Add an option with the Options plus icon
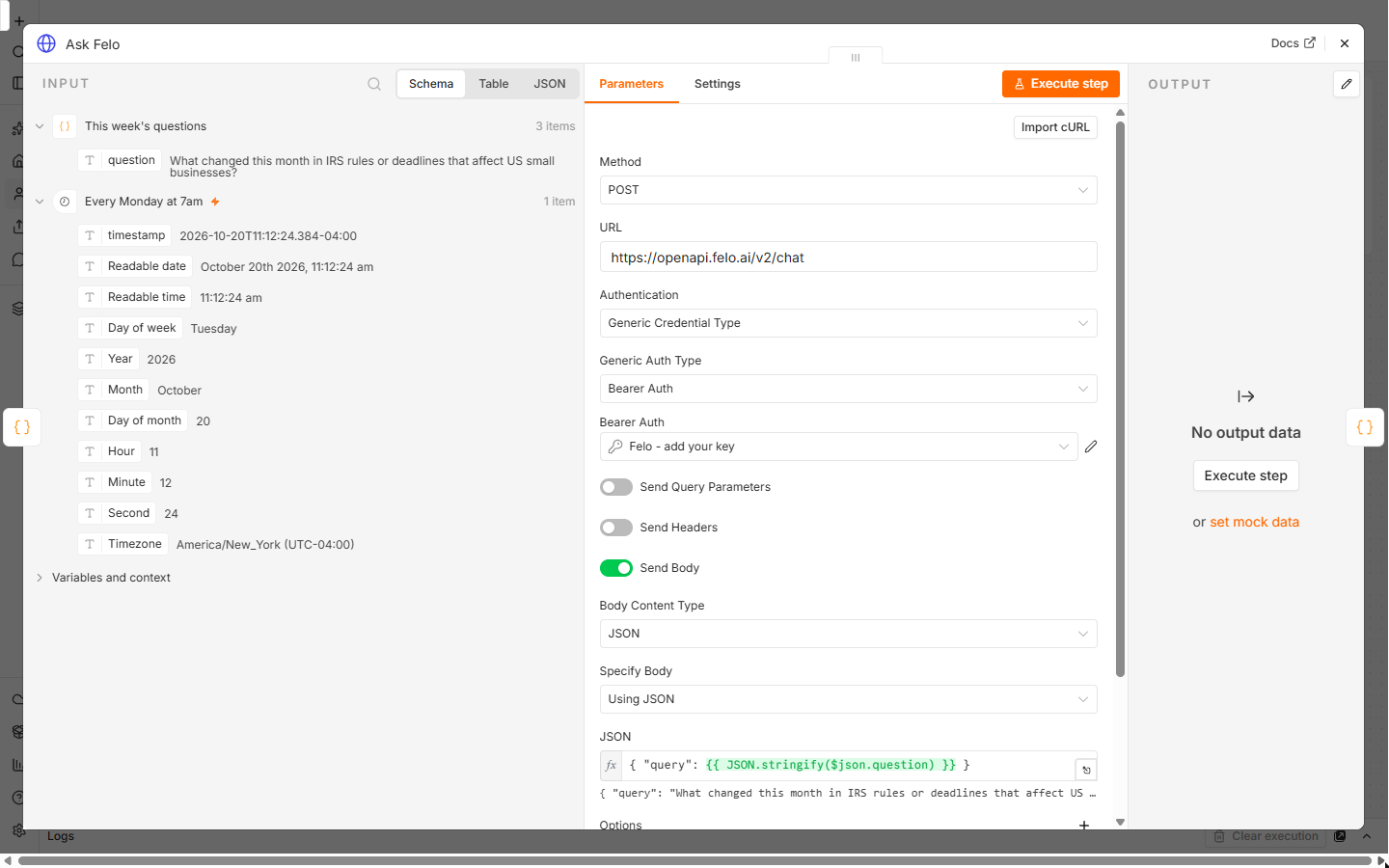Screen dimensions: 1389x868 click(1084, 826)
